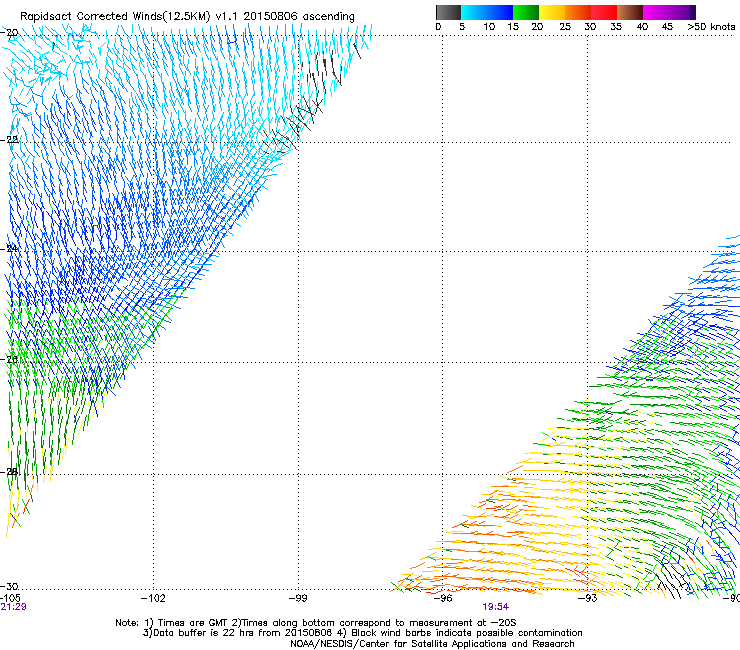Click the legend '25' knots tick label
This screenshot has width=740, height=650.
[565, 27]
